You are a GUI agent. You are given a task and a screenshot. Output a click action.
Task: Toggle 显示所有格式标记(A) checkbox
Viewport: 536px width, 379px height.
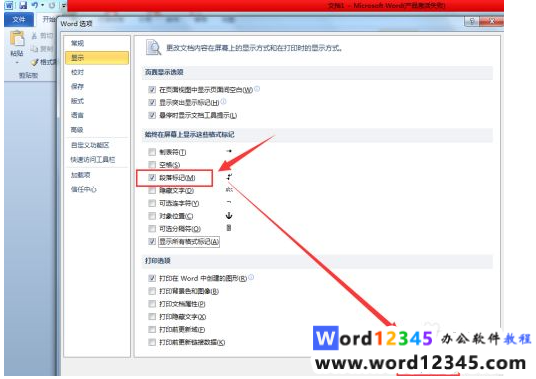pos(152,242)
